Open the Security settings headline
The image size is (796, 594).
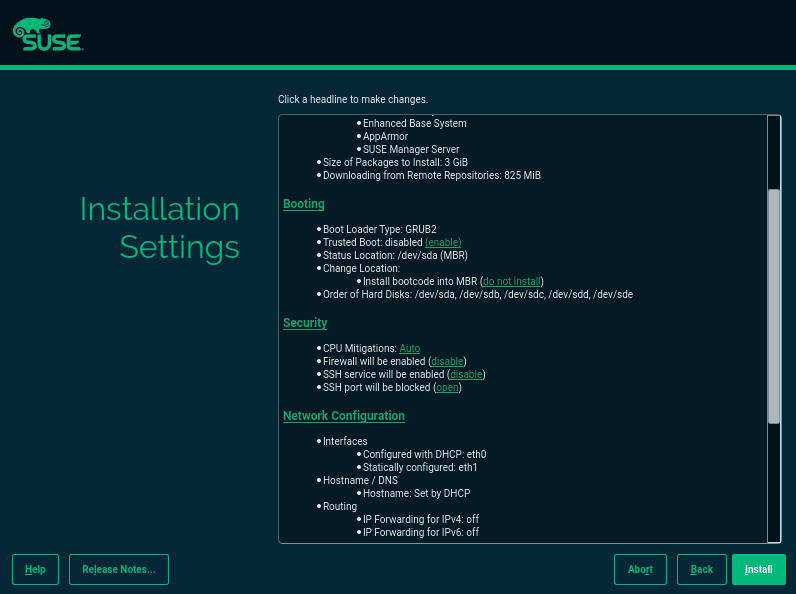tap(305, 323)
